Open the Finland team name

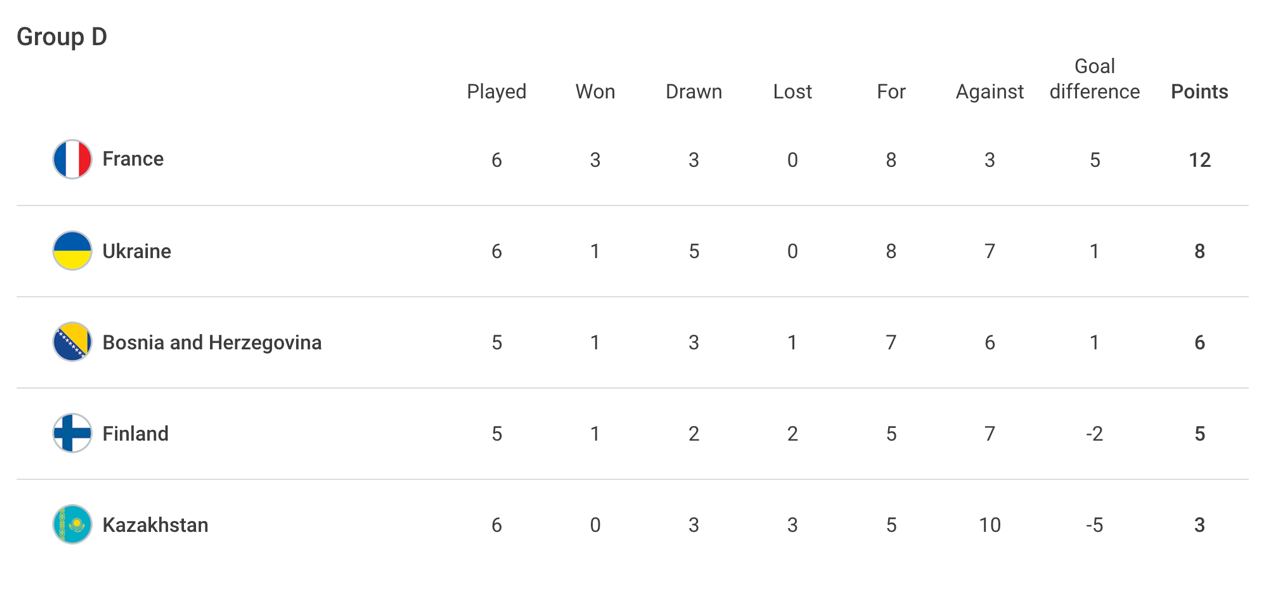[x=135, y=434]
